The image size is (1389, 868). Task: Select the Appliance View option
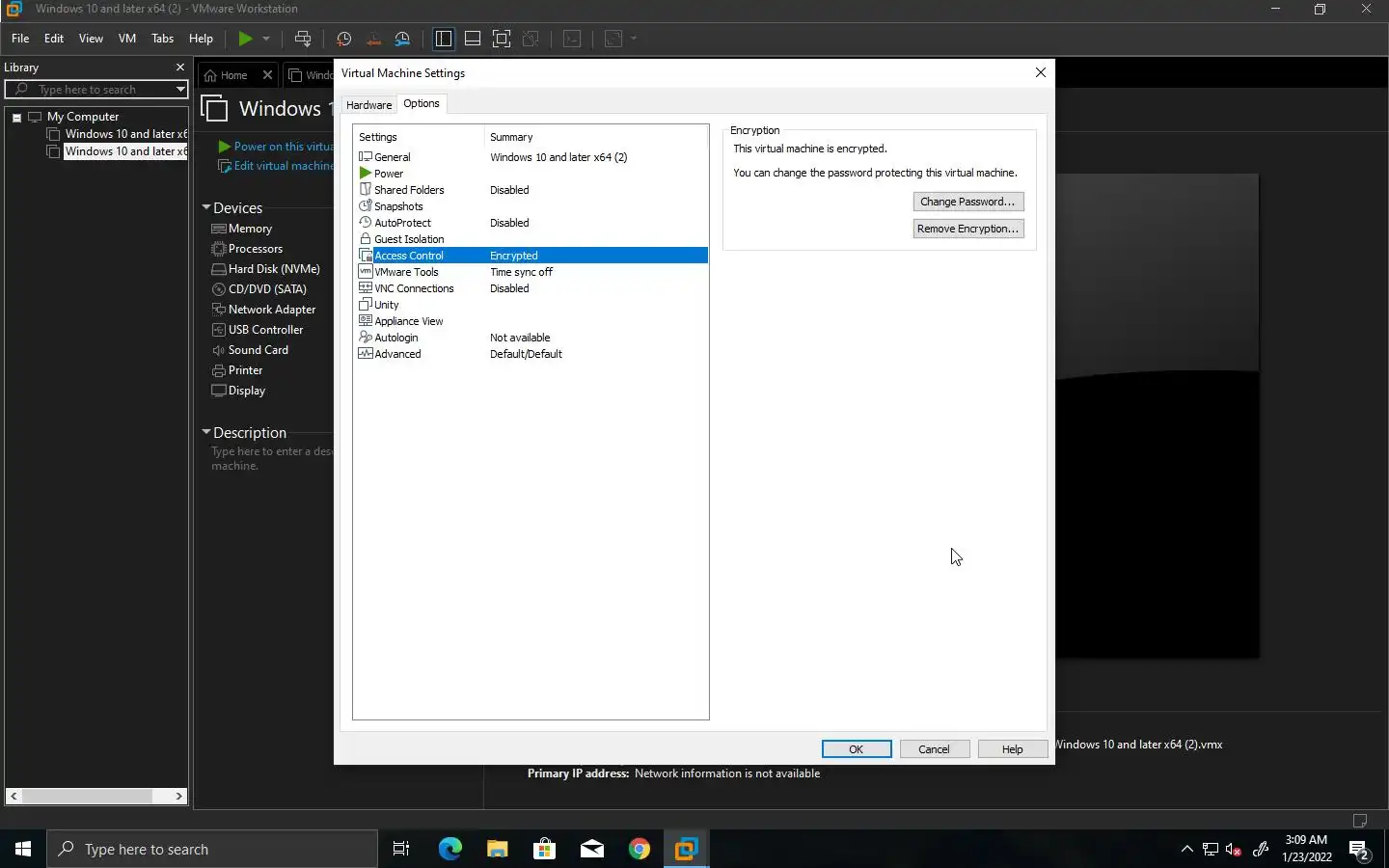pos(408,321)
